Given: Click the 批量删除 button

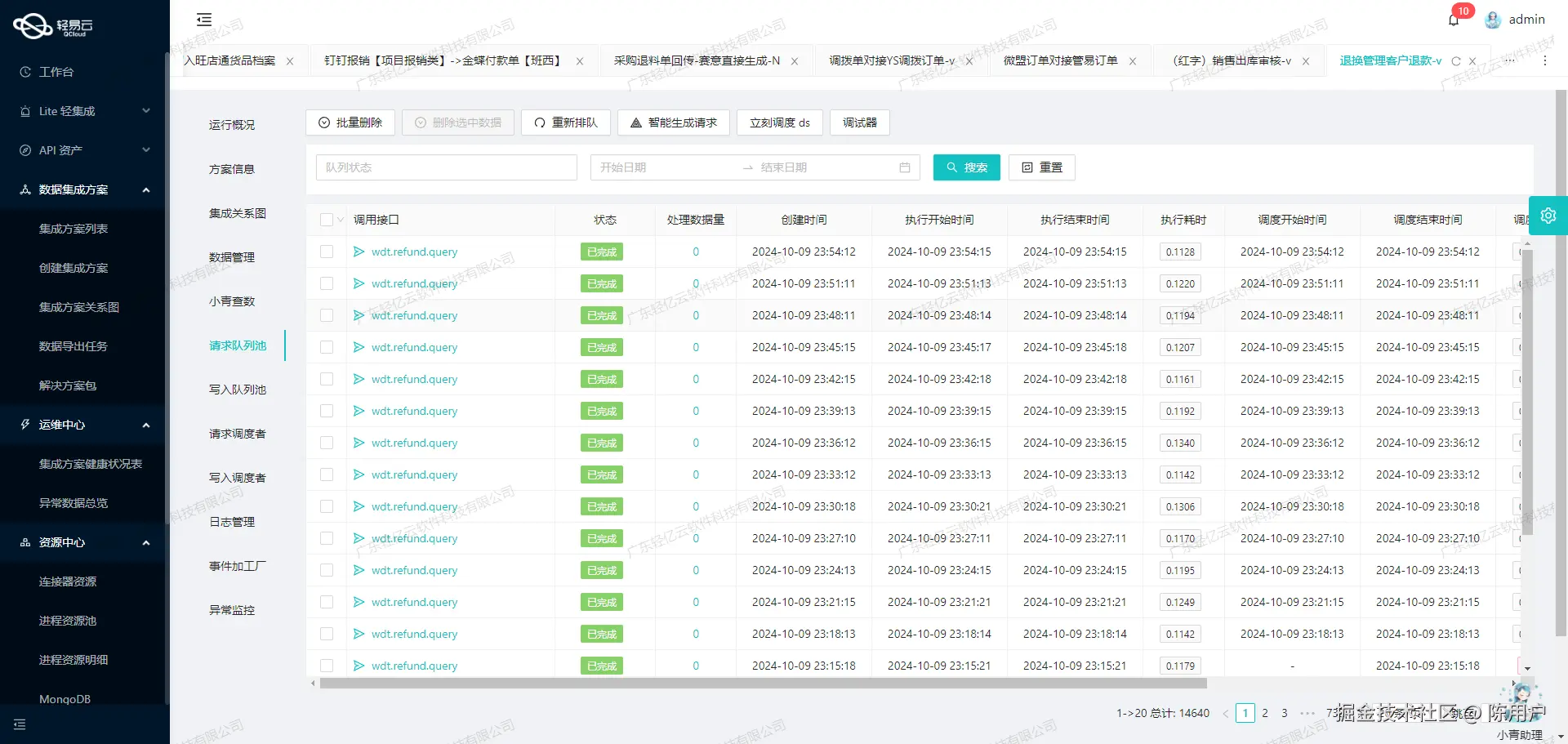Looking at the screenshot, I should coord(350,123).
